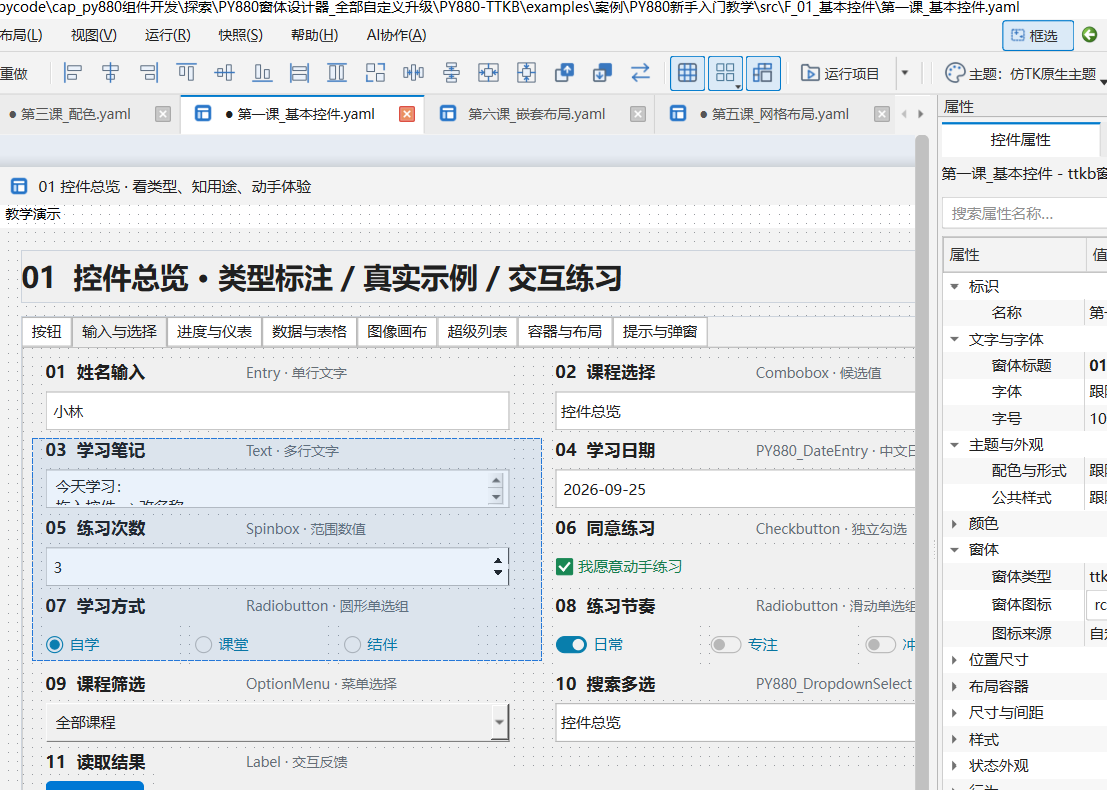Click the green back arrow icon
Image resolution: width=1107 pixels, height=790 pixels.
[x=1089, y=35]
